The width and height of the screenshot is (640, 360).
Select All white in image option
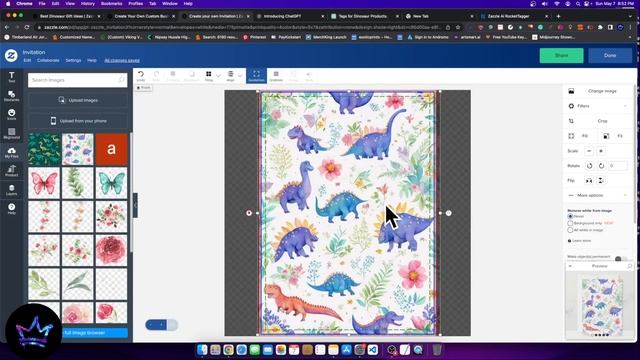pyautogui.click(x=570, y=230)
